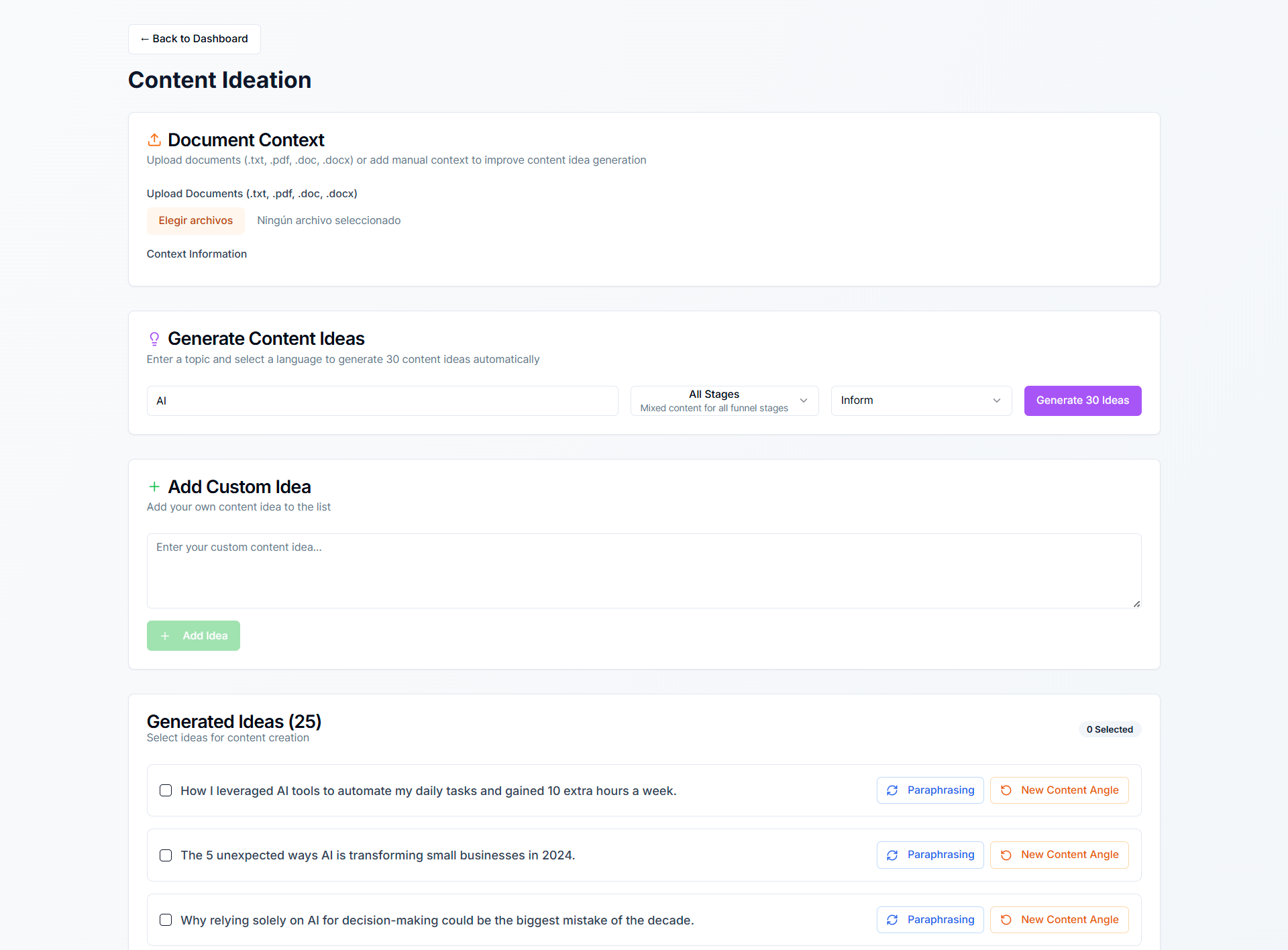
Task: Click the Generated Ideas (25) heading
Action: (234, 721)
